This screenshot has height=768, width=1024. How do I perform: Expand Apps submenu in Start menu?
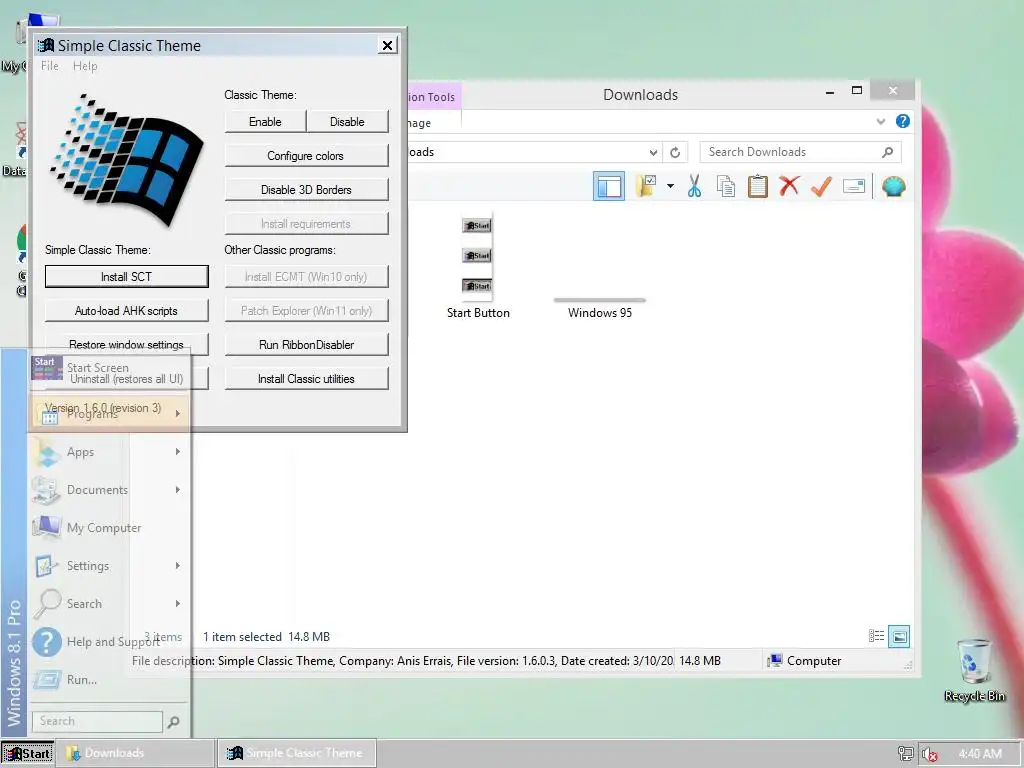tap(110, 452)
